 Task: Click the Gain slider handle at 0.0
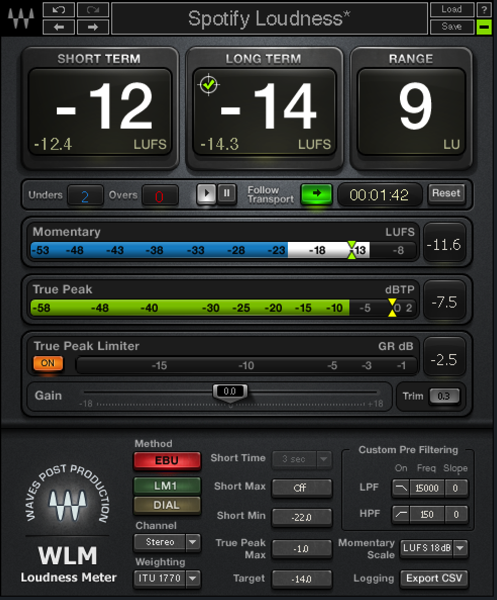tap(230, 391)
